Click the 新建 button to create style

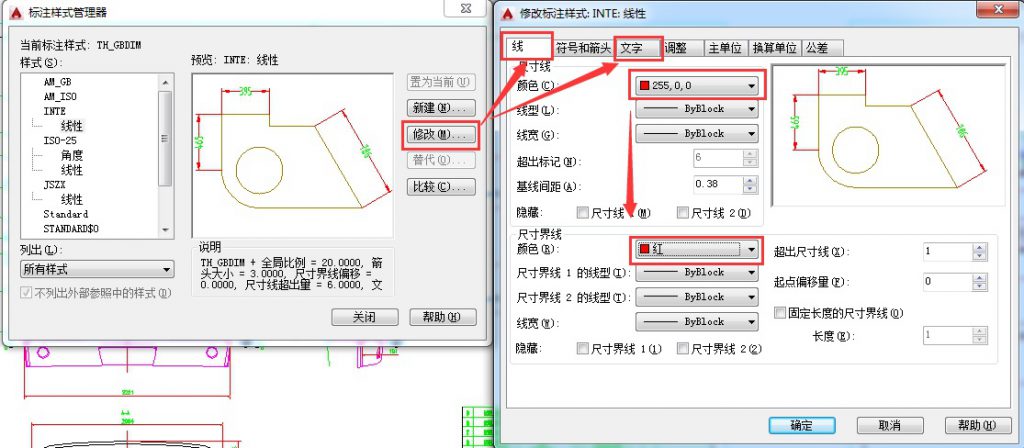coord(440,107)
